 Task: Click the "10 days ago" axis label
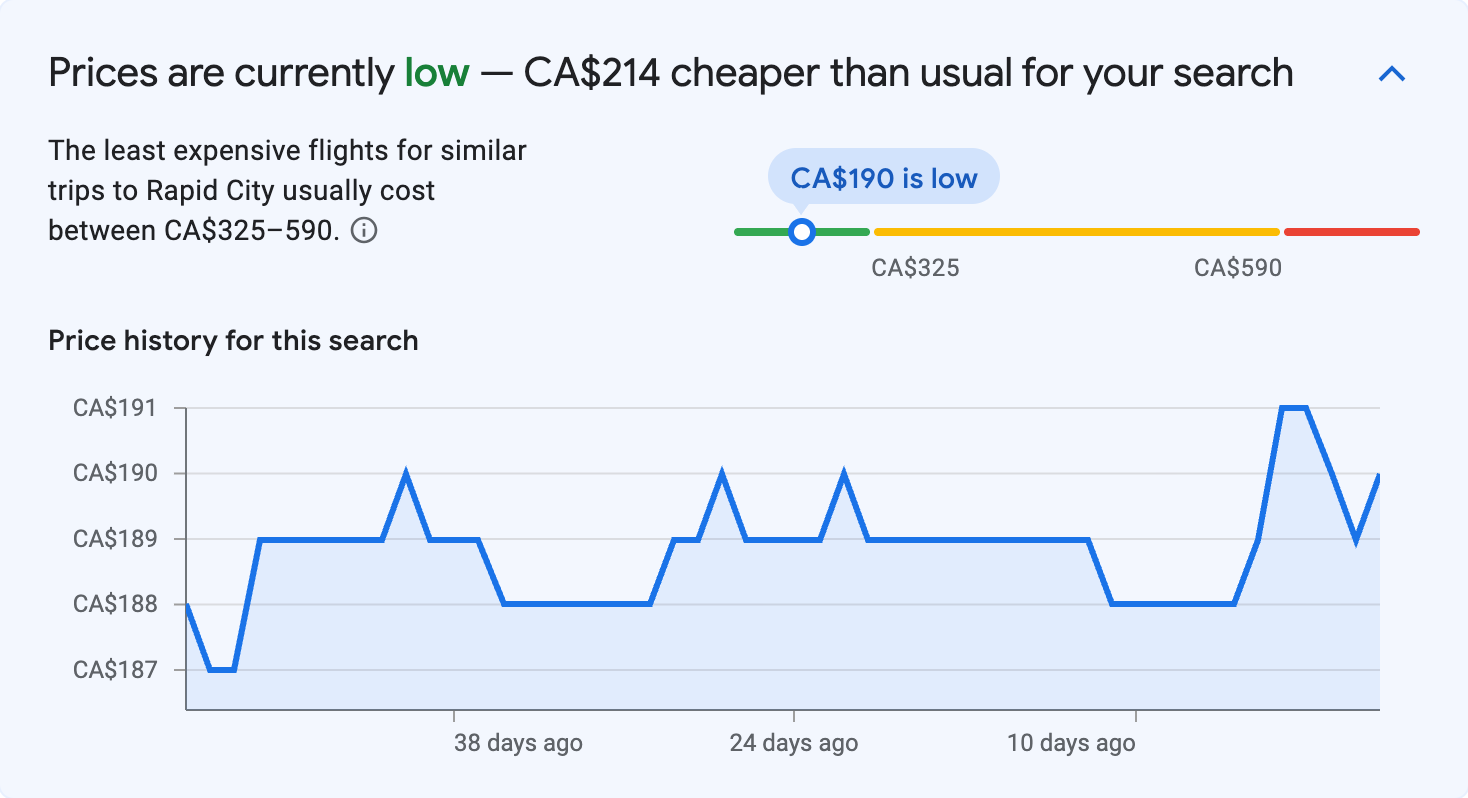click(x=1070, y=743)
